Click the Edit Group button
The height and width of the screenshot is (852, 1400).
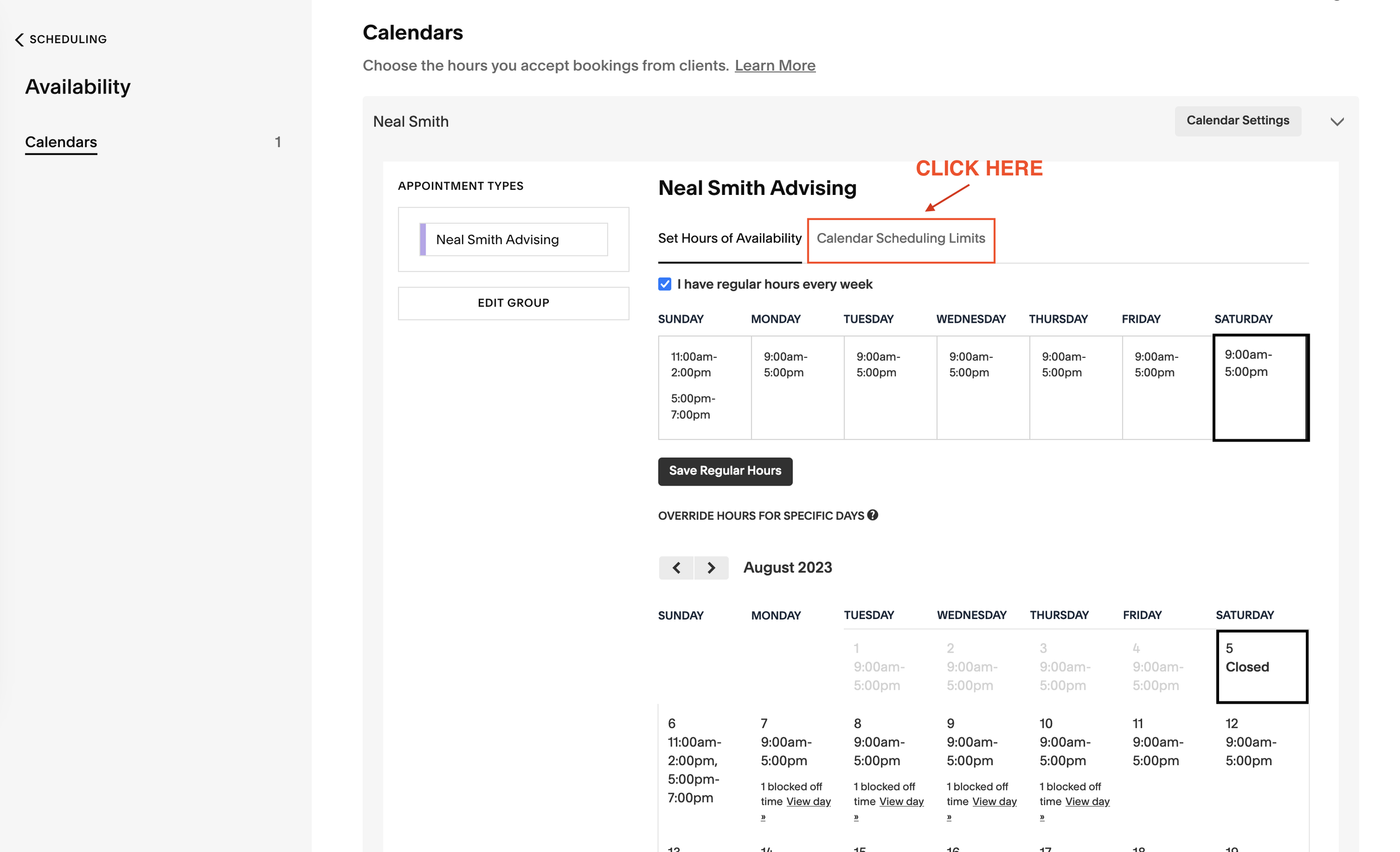point(513,303)
